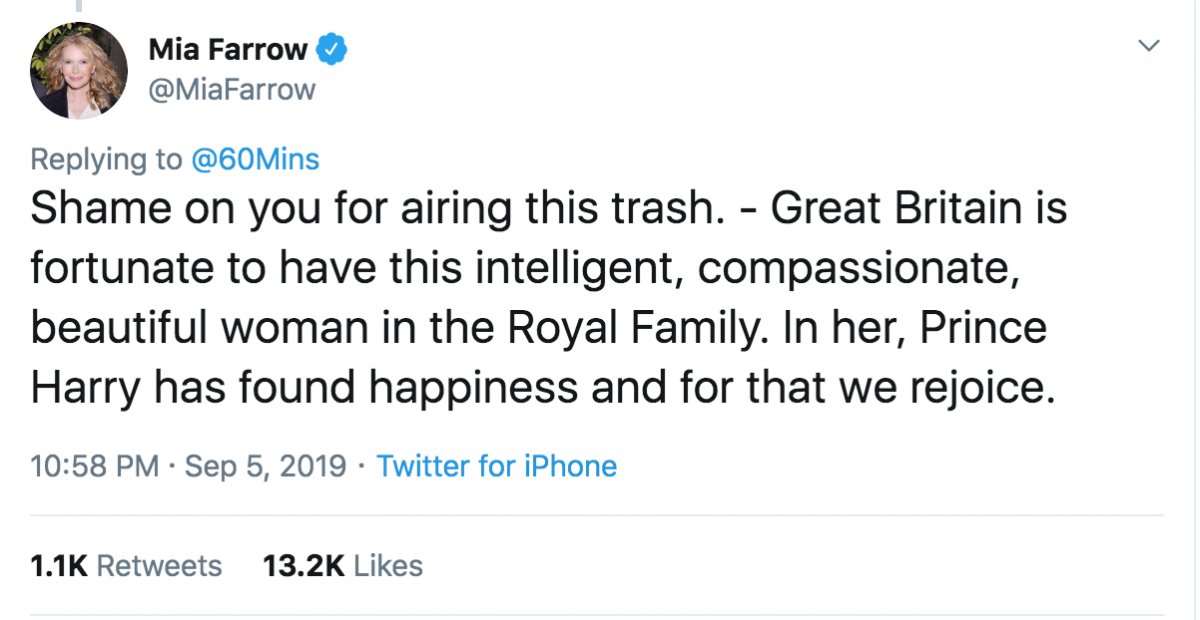Click the "Replying to" label text
This screenshot has width=1200, height=620.
(107, 159)
